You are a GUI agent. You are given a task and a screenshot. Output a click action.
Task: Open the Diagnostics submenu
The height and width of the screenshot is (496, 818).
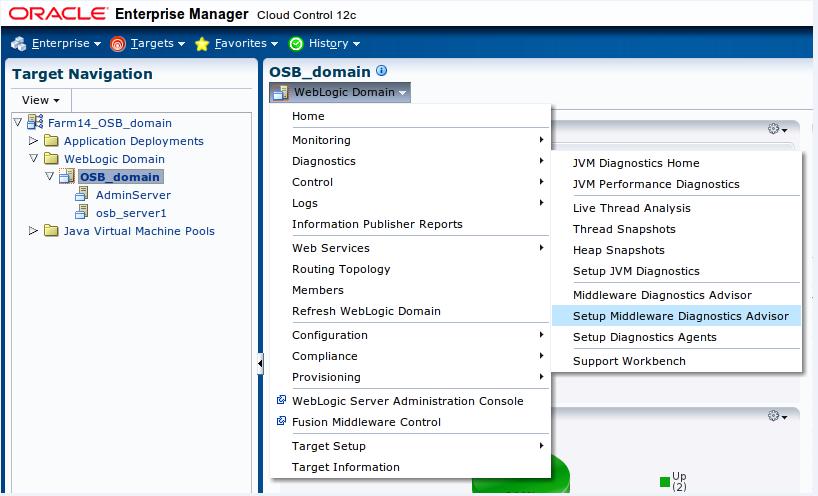click(410, 161)
